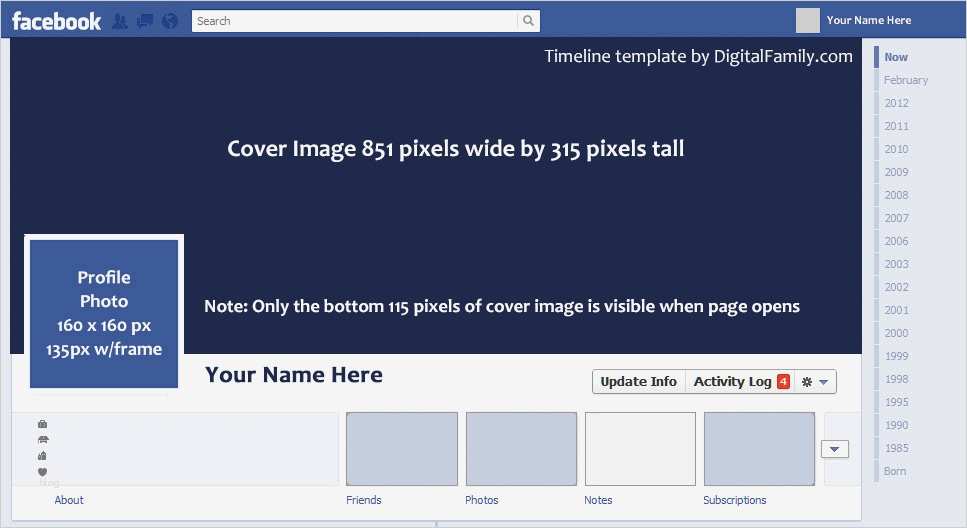The height and width of the screenshot is (528, 967).
Task: Jump to 2009 on timeline
Action: (896, 172)
